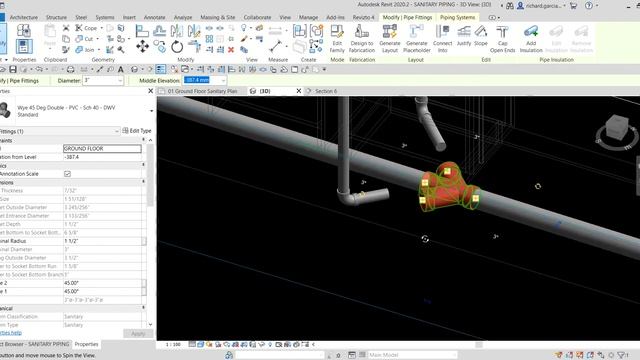Click the Offset tool in Modify panel
Viewport: 640px width, 360px height.
pos(159,31)
